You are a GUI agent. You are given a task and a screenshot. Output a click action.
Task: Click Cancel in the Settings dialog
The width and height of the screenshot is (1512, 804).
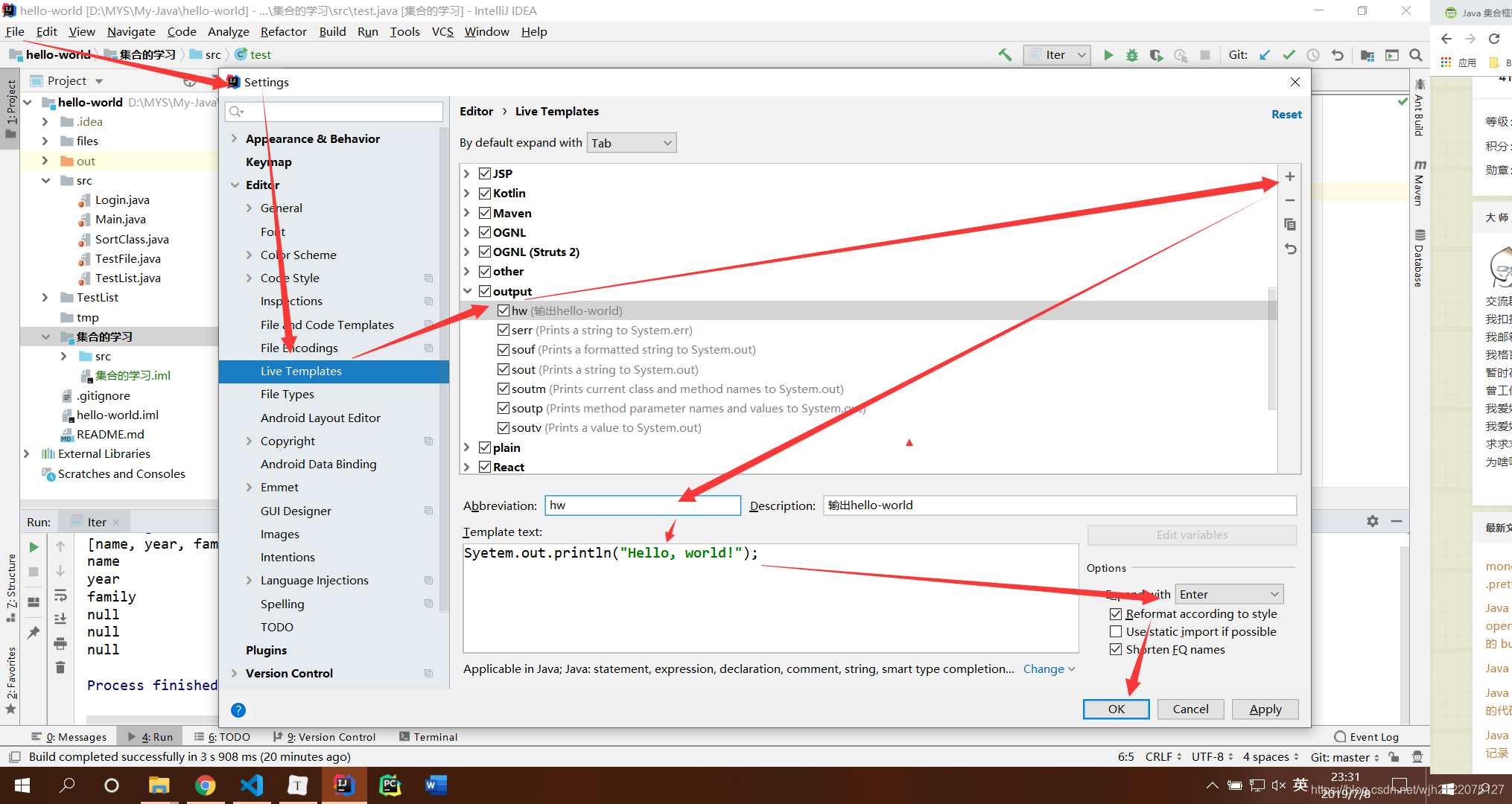tap(1190, 709)
